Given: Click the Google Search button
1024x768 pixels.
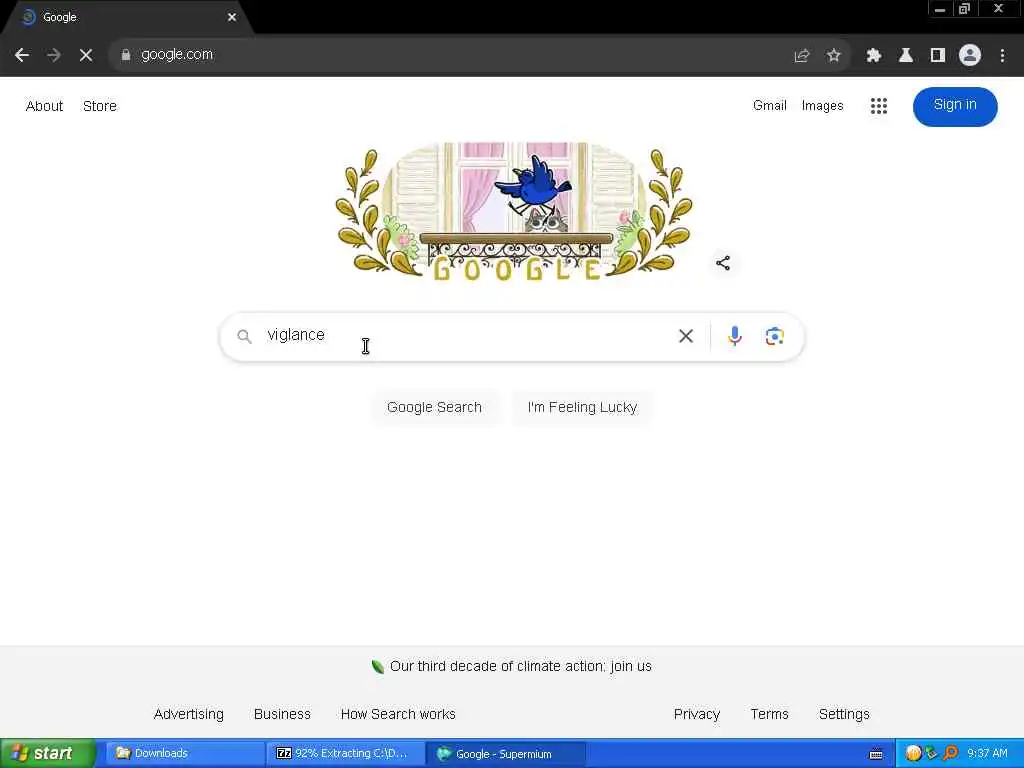Looking at the screenshot, I should (434, 407).
